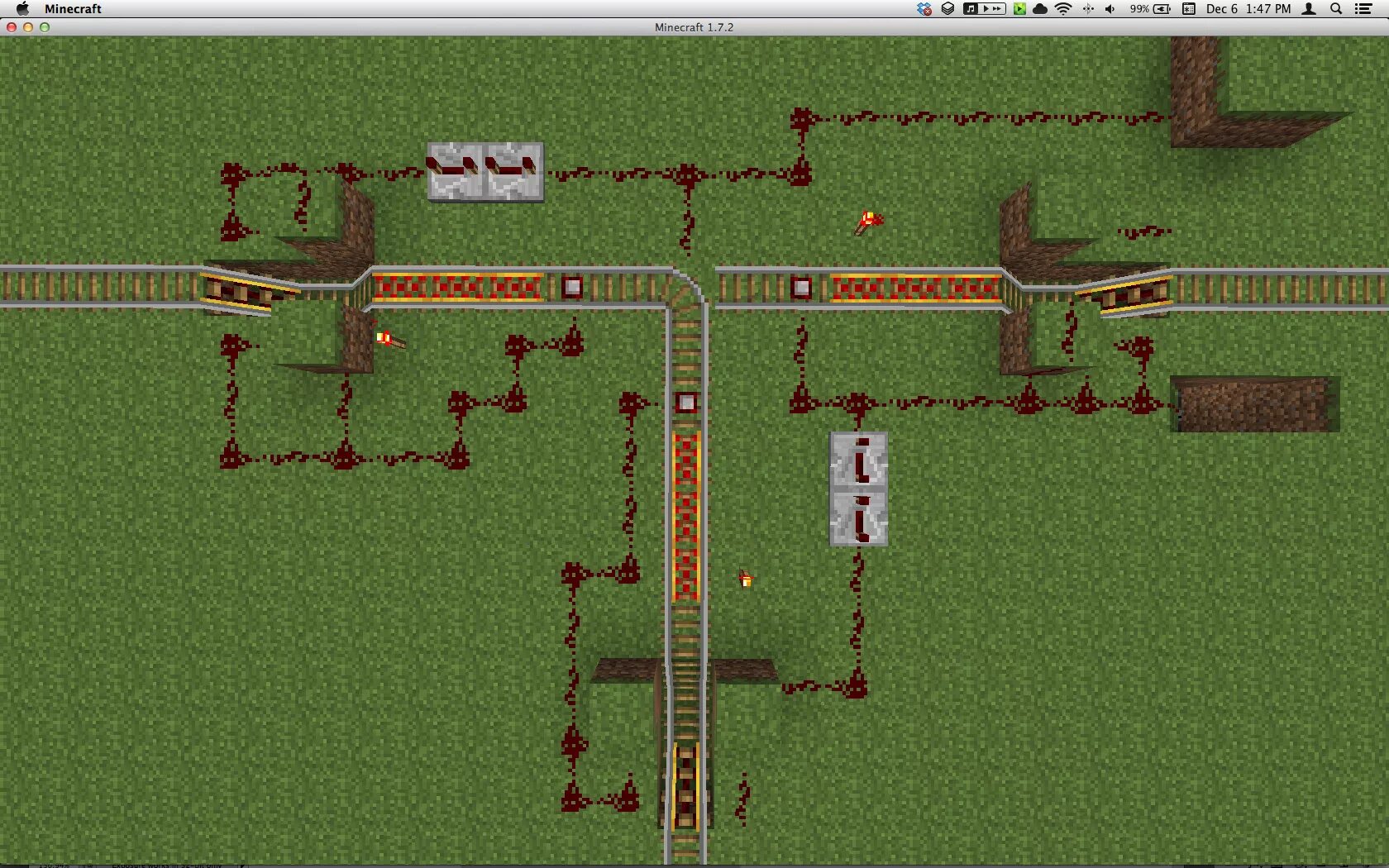The image size is (1389, 868).
Task: Open the Minecraft application menu
Action: point(73,8)
